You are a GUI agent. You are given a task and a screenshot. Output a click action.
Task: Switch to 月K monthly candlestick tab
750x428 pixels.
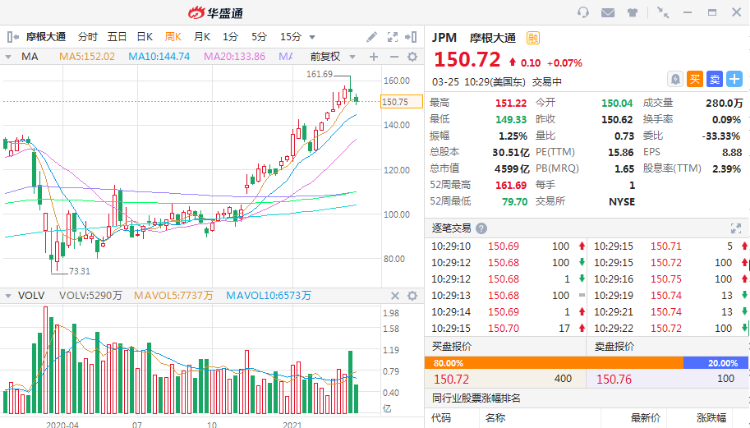[x=202, y=37]
